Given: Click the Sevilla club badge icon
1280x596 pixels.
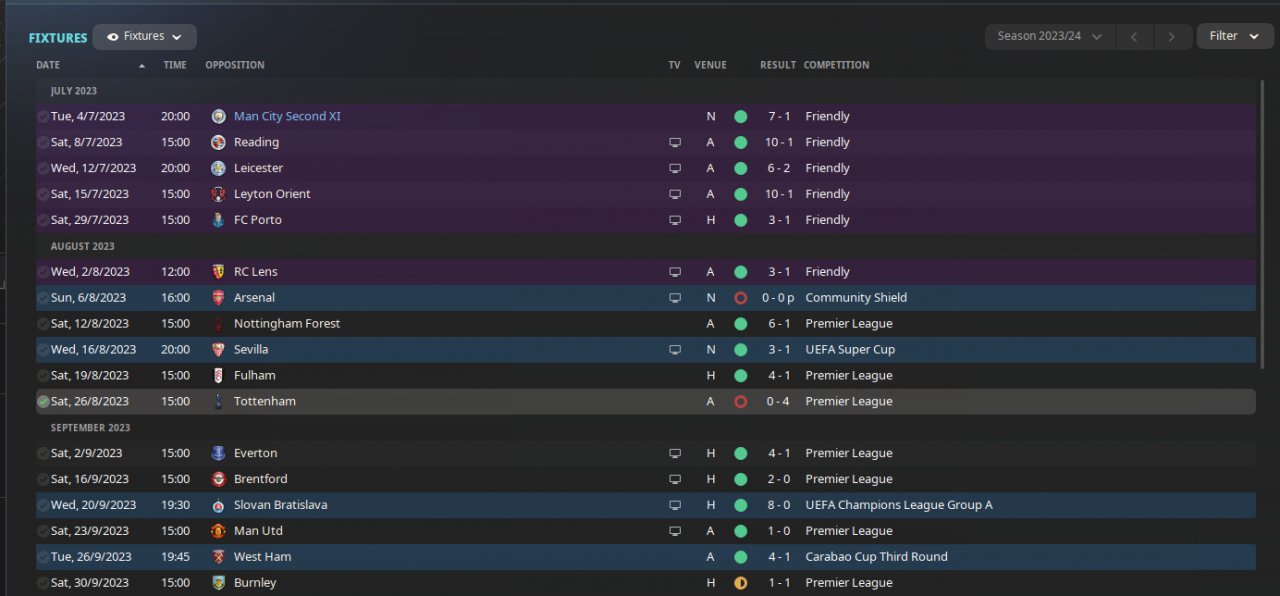Looking at the screenshot, I should click(x=219, y=350).
